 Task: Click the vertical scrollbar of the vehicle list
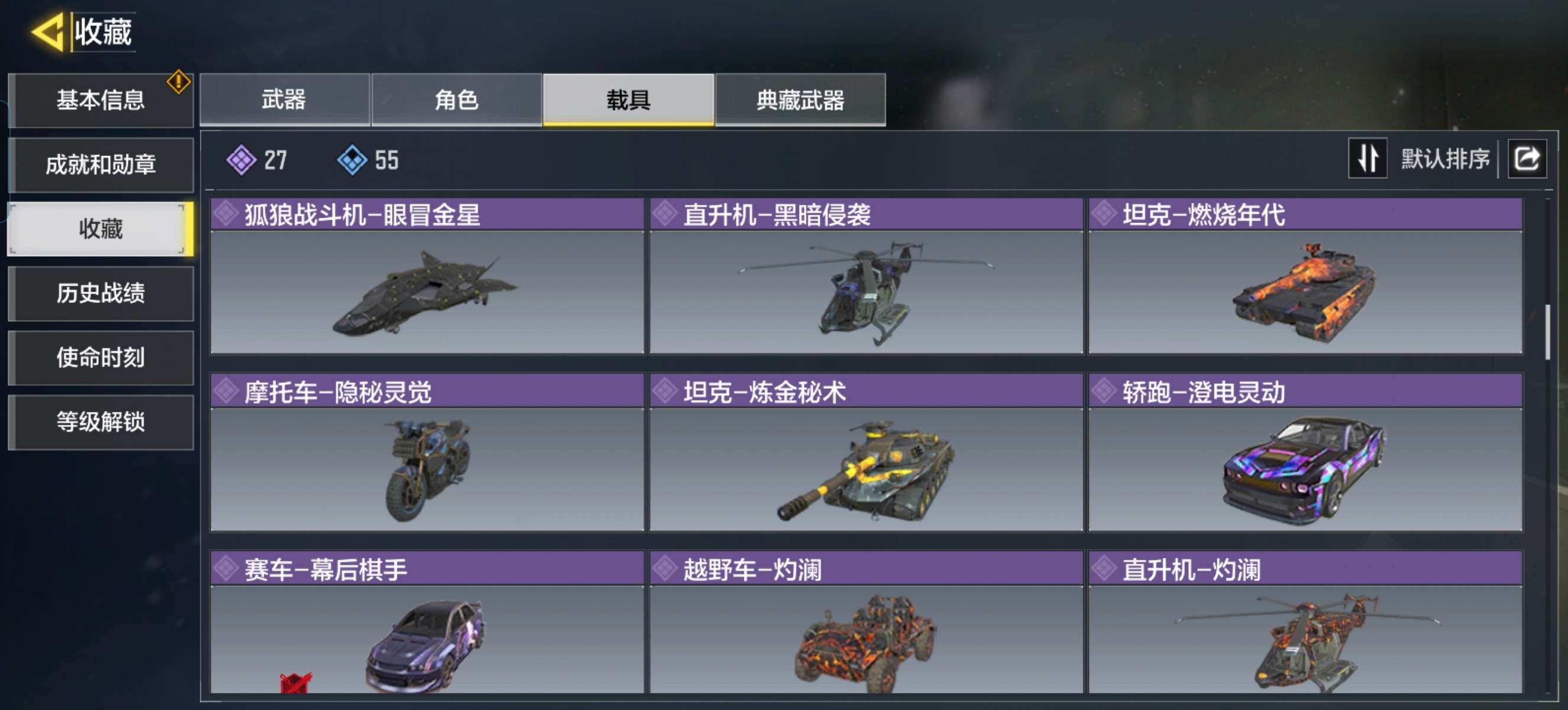tap(1547, 333)
